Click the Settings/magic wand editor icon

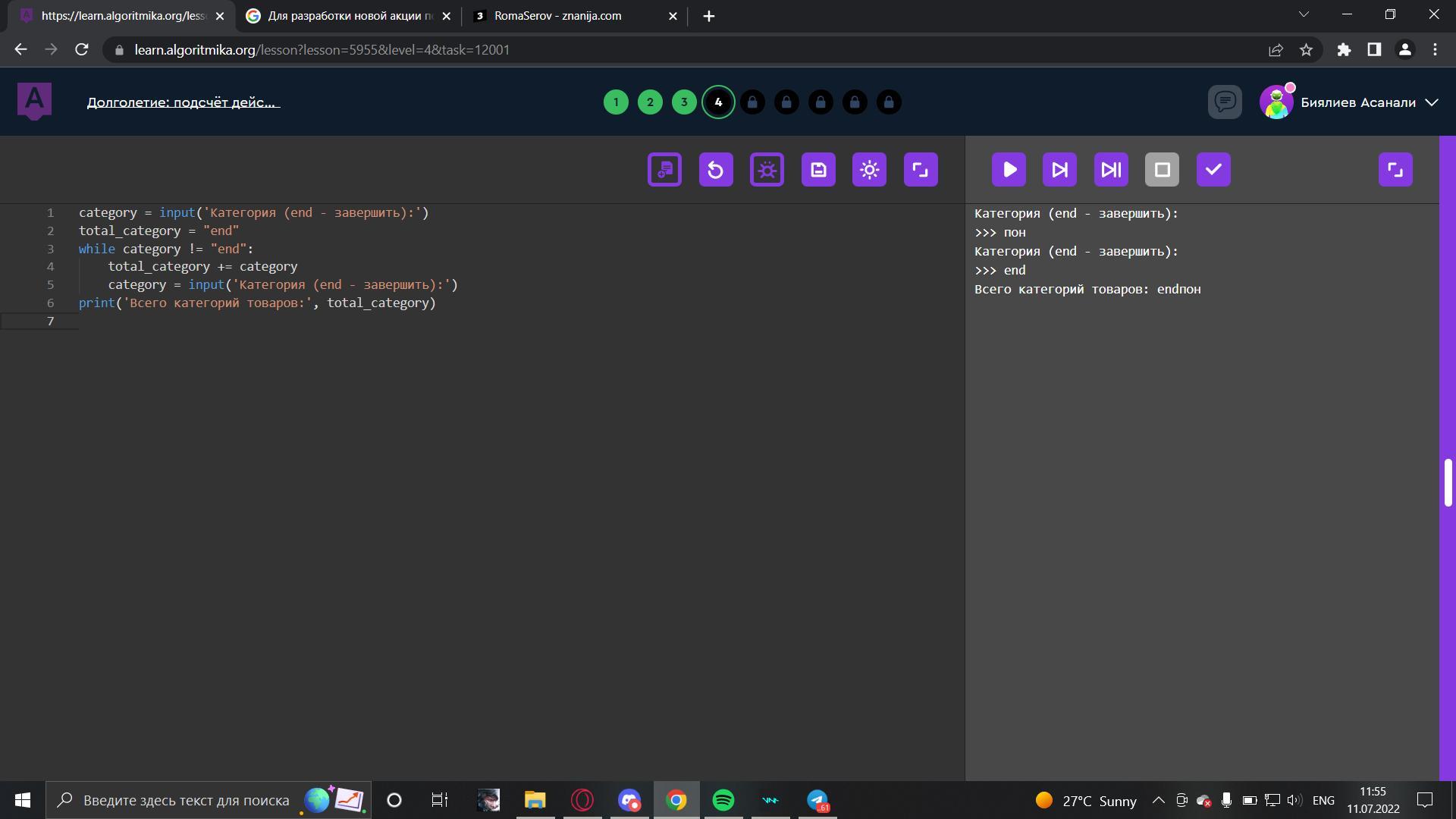point(767,169)
